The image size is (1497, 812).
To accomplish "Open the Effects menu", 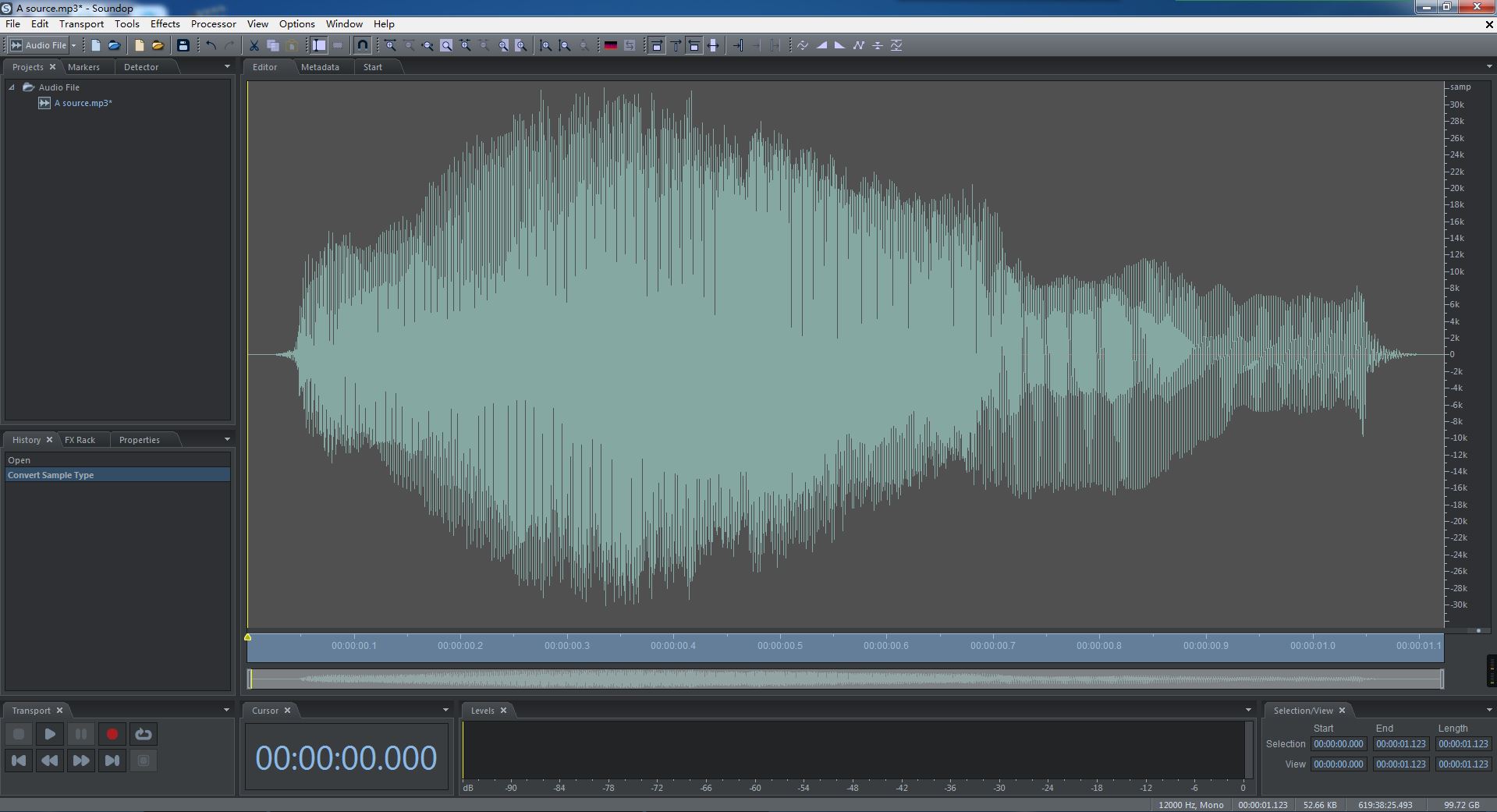I will pyautogui.click(x=165, y=24).
